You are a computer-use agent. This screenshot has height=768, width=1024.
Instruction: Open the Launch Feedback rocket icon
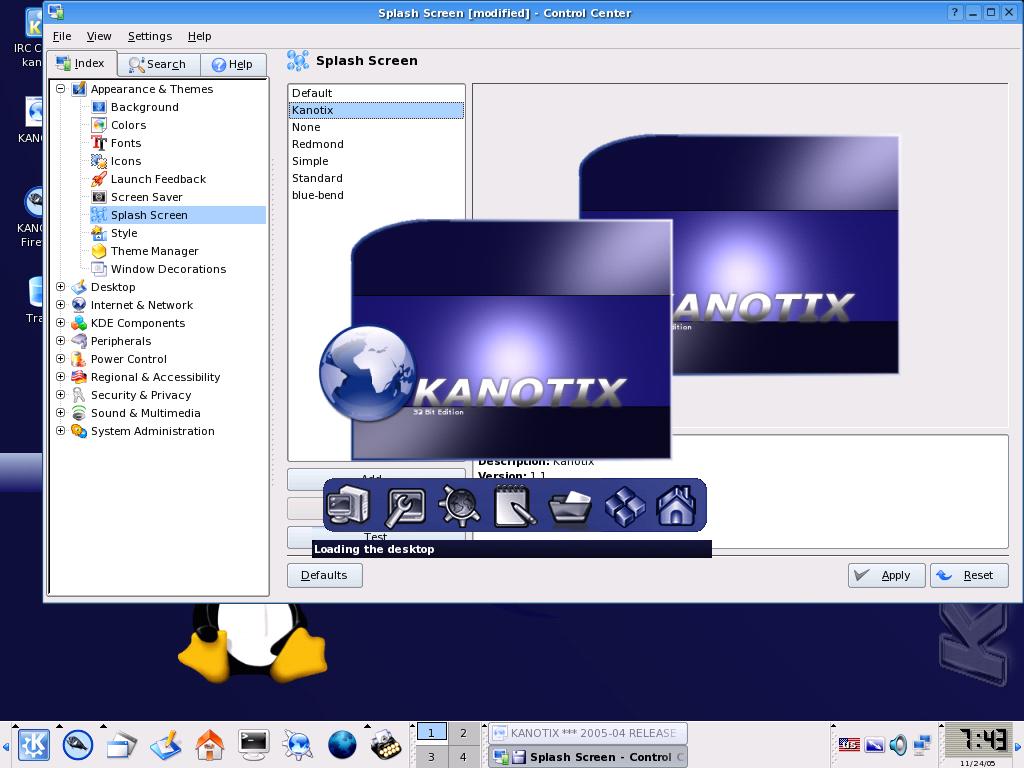[99, 179]
